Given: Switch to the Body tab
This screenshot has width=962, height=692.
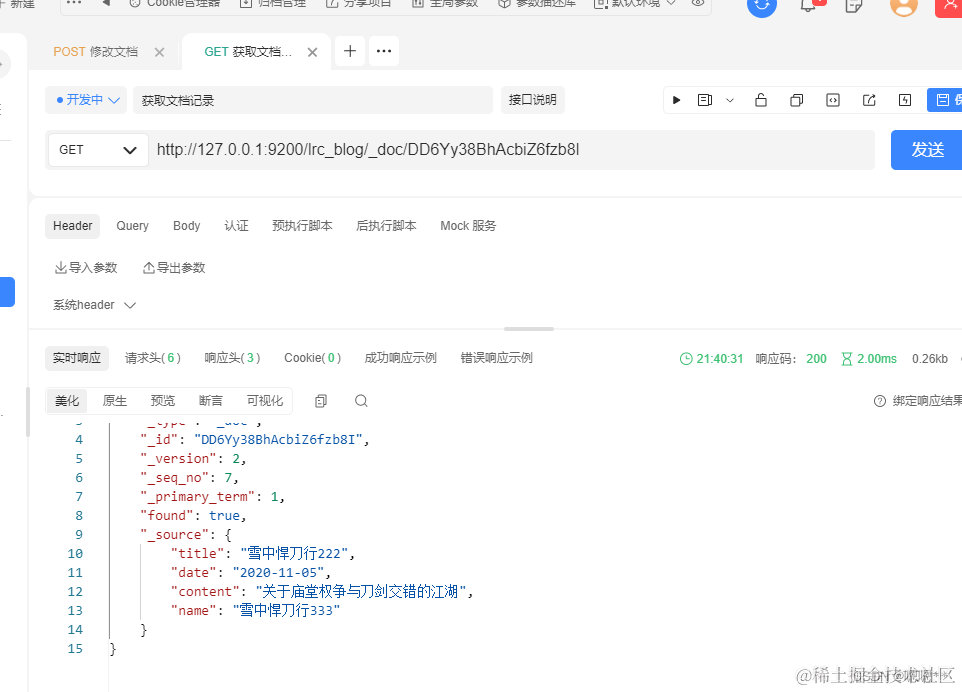Looking at the screenshot, I should 186,225.
